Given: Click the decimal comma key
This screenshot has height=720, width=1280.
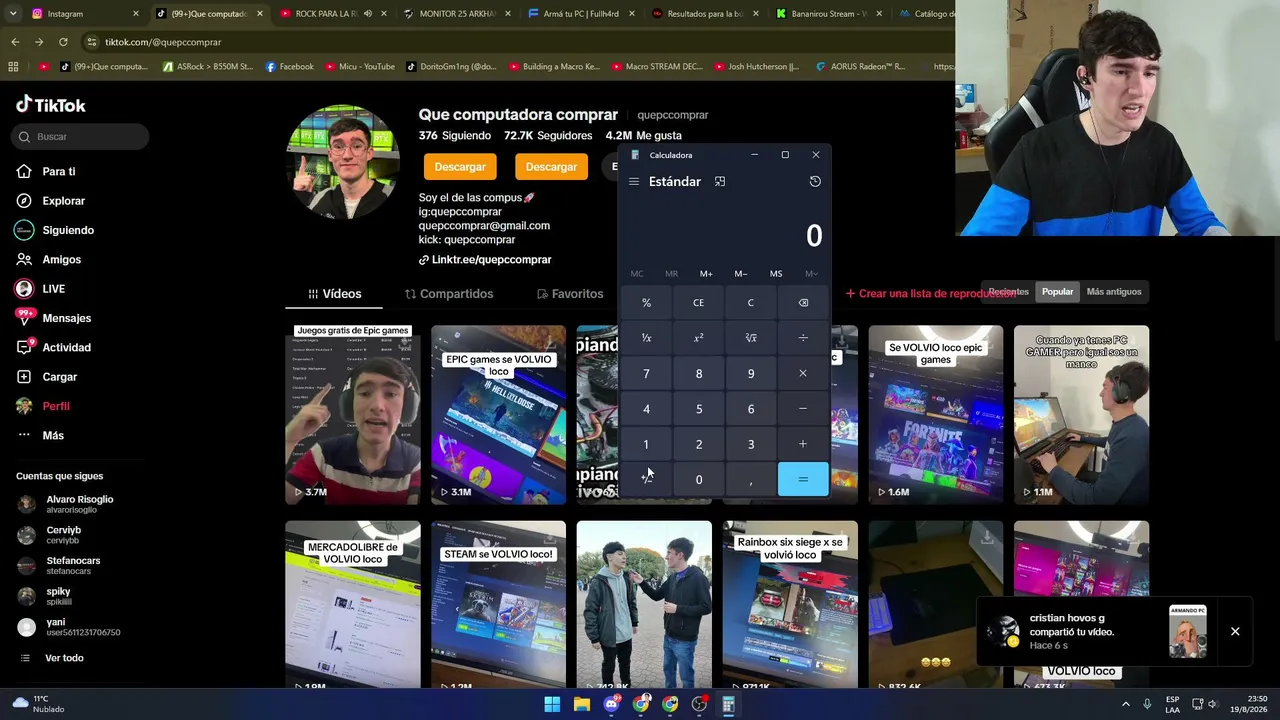Looking at the screenshot, I should click(750, 480).
